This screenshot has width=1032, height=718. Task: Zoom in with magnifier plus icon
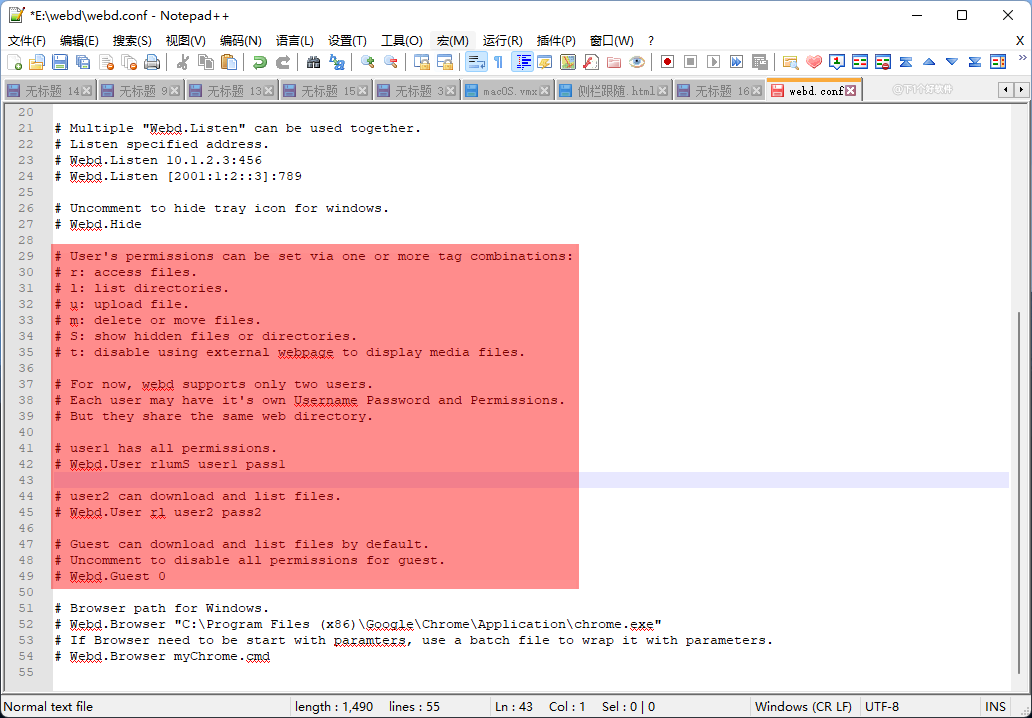click(x=368, y=63)
